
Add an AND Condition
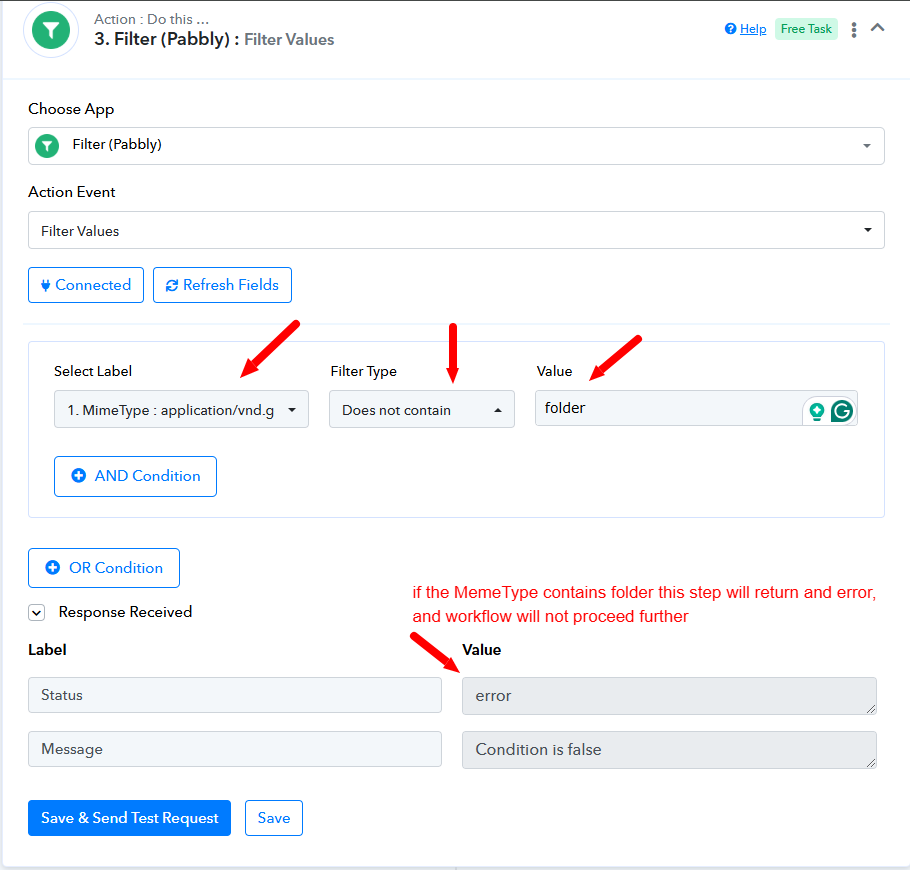point(135,476)
